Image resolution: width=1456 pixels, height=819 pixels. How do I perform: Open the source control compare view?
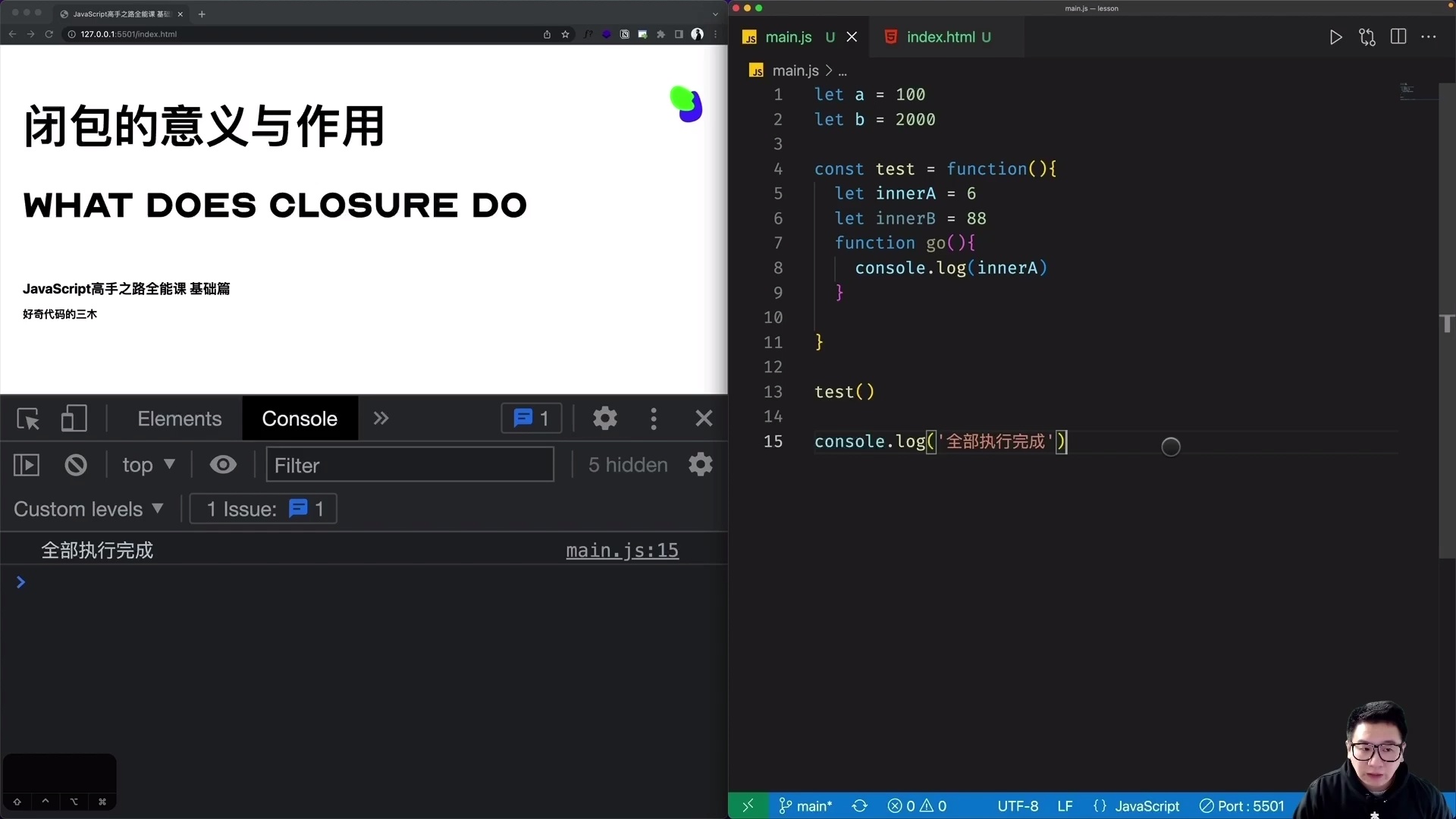(x=1367, y=36)
